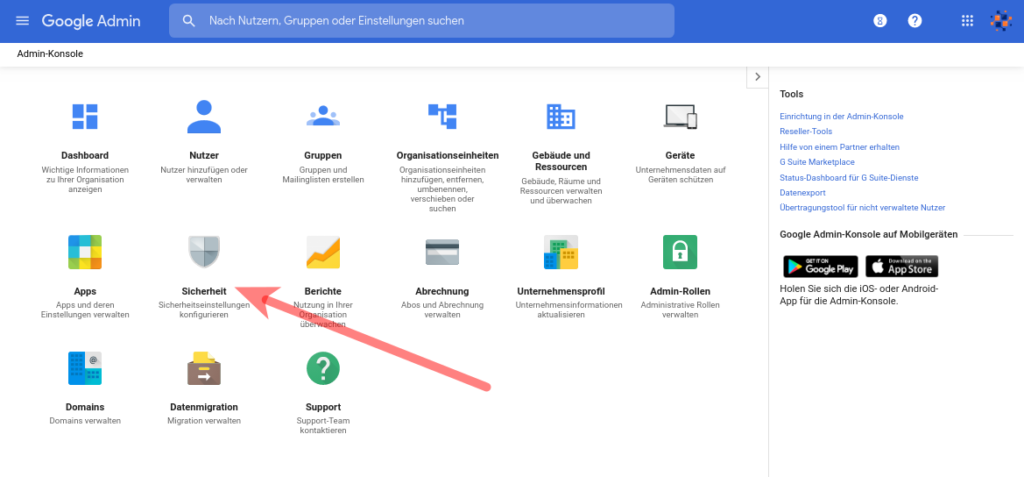Click the Migration verwalten description text
The image size is (1024, 477).
point(204,421)
